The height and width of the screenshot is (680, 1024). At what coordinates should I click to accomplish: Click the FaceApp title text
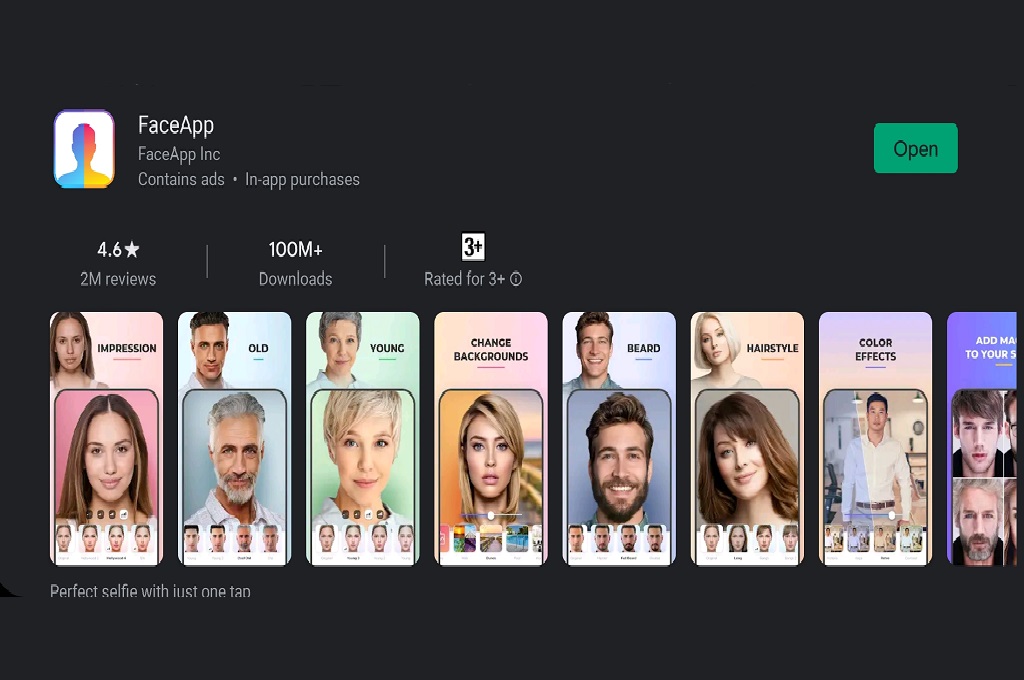click(x=176, y=125)
